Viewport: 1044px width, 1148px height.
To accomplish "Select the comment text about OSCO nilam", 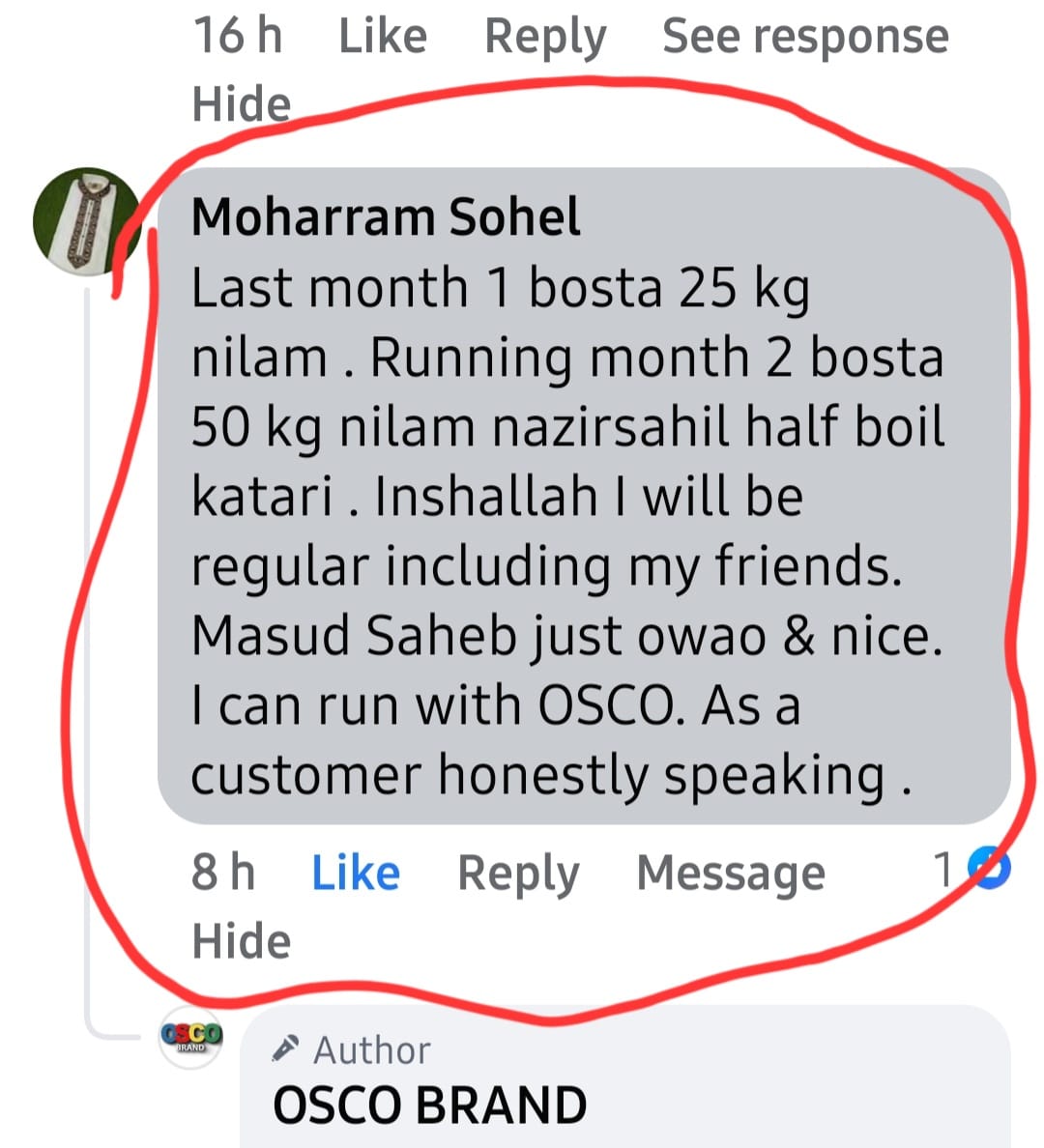I will tap(565, 531).
